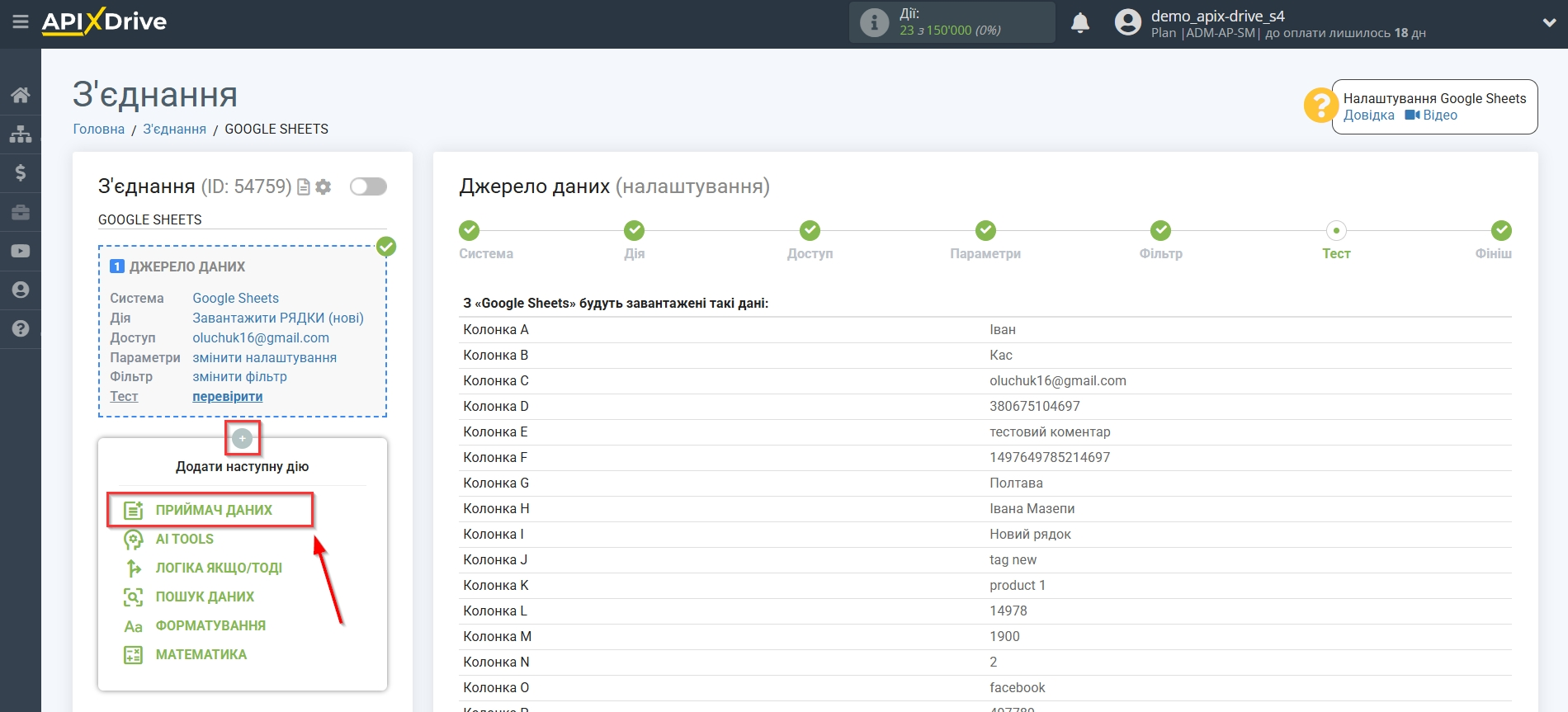Screen dimensions: 1568x712
Task: Toggle the connection on/off switch
Action: (x=368, y=186)
